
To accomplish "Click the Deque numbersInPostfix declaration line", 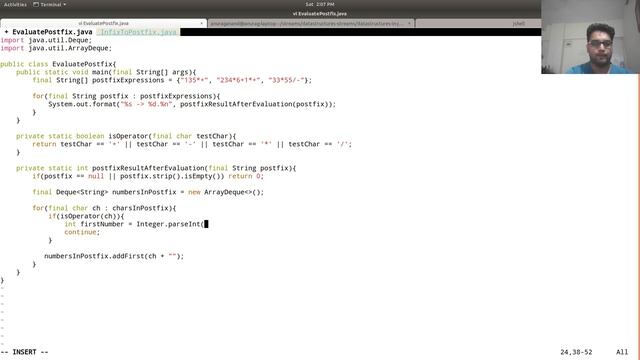I will tap(148, 192).
